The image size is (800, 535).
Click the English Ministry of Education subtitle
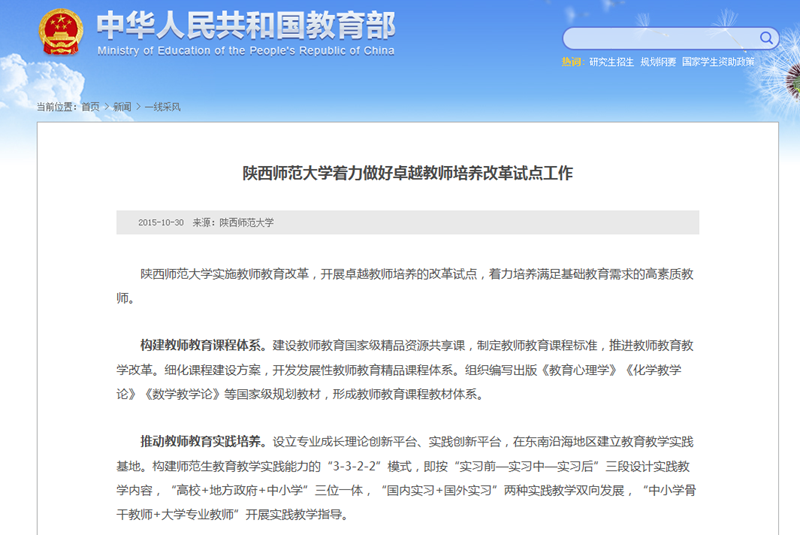pyautogui.click(x=246, y=51)
